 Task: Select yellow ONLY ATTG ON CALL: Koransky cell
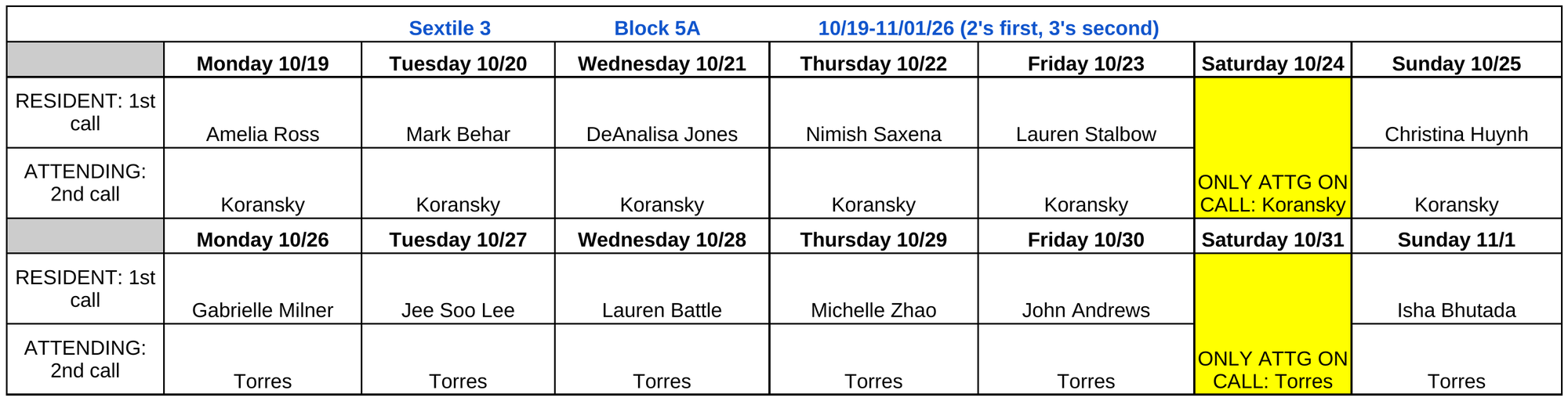[1272, 148]
